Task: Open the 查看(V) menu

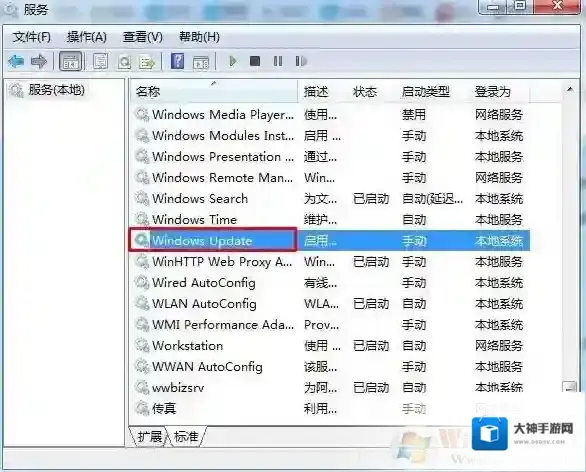Action: [143, 37]
